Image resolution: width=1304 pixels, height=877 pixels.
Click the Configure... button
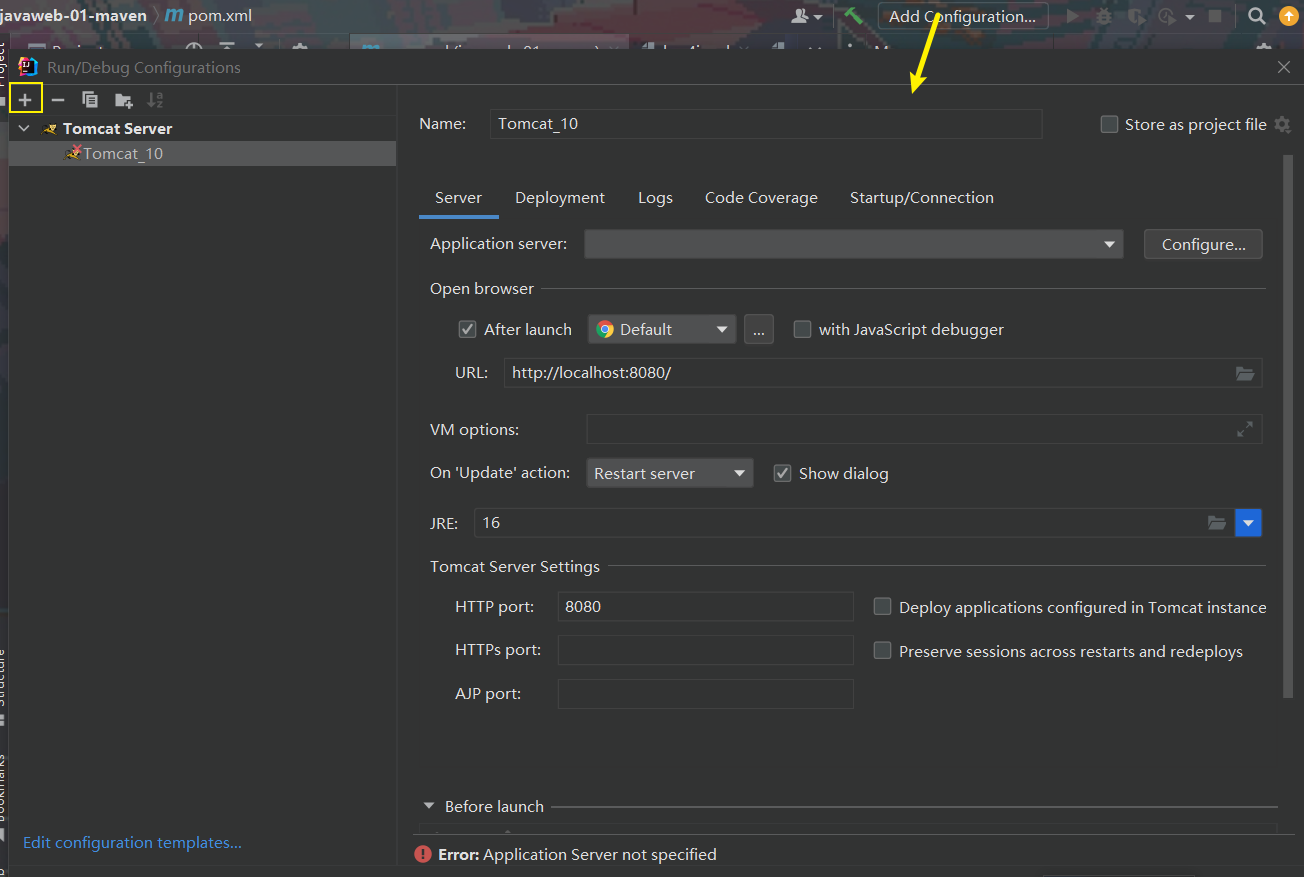(x=1203, y=244)
